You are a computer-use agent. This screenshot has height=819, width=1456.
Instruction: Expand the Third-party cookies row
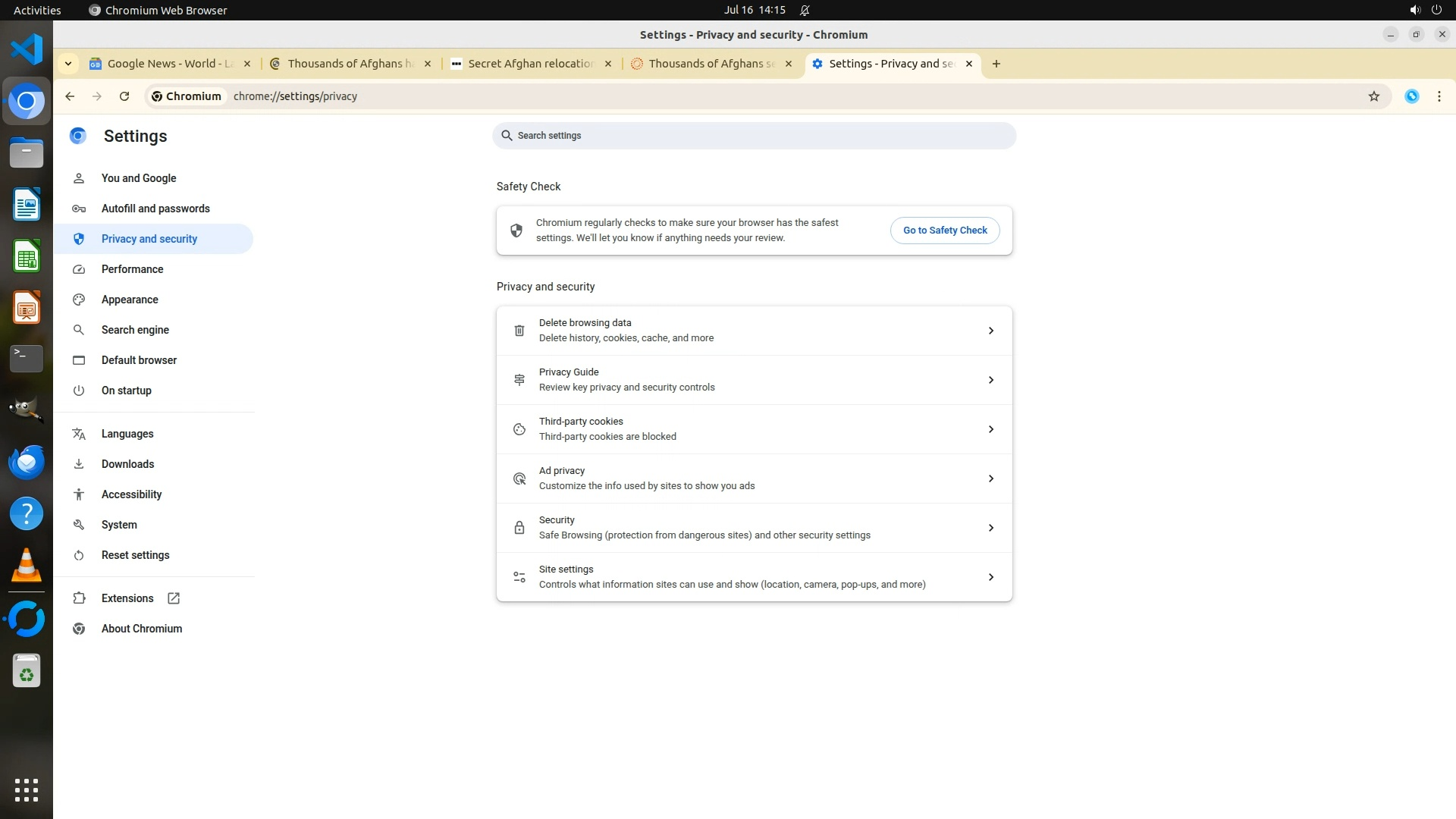click(754, 429)
